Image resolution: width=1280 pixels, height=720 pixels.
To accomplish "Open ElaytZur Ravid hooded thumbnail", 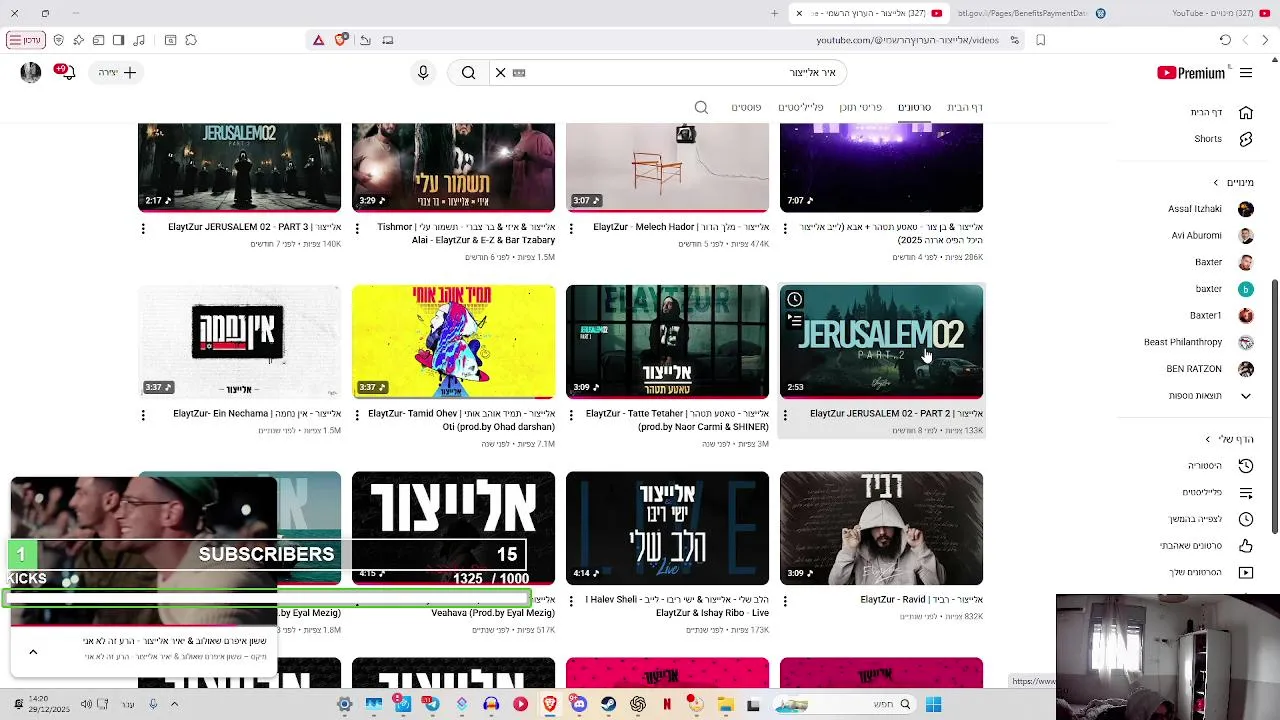I will click(x=881, y=528).
